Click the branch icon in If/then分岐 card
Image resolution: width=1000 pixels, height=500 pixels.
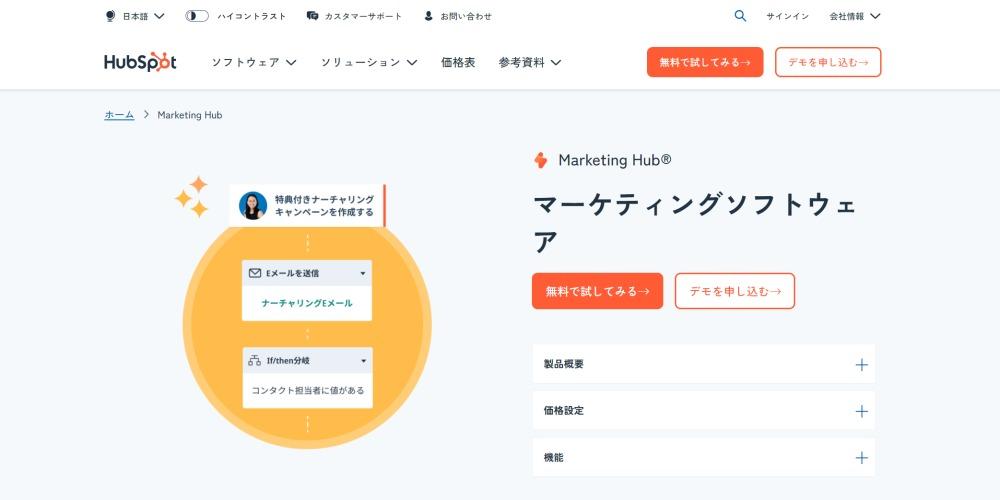point(254,360)
